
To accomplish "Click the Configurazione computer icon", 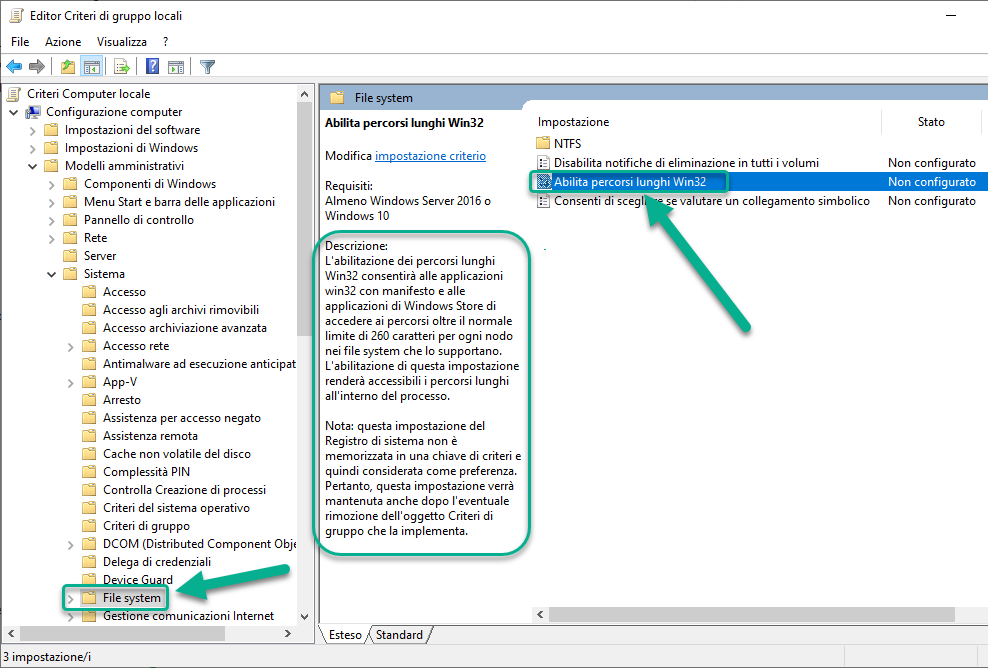I will point(33,112).
